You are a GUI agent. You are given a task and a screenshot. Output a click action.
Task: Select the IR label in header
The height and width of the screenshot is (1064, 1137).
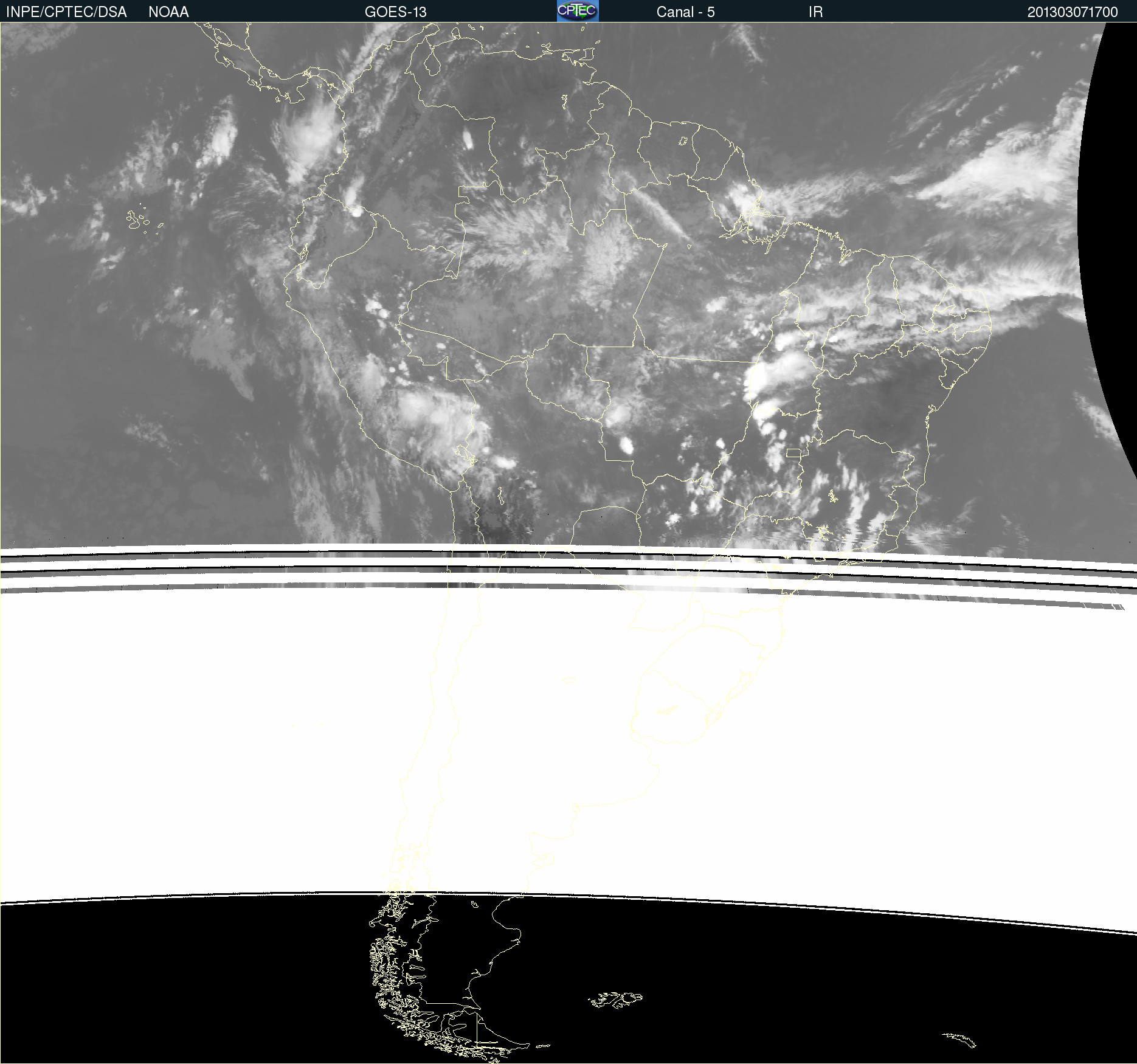pyautogui.click(x=815, y=12)
